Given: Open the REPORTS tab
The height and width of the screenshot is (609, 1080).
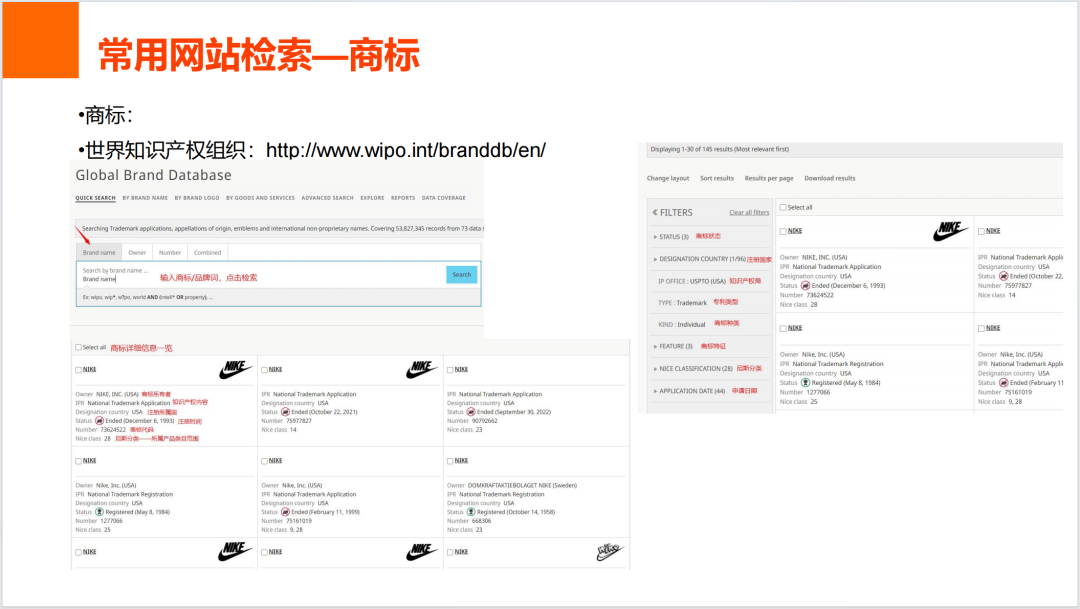Looking at the screenshot, I should coord(403,198).
